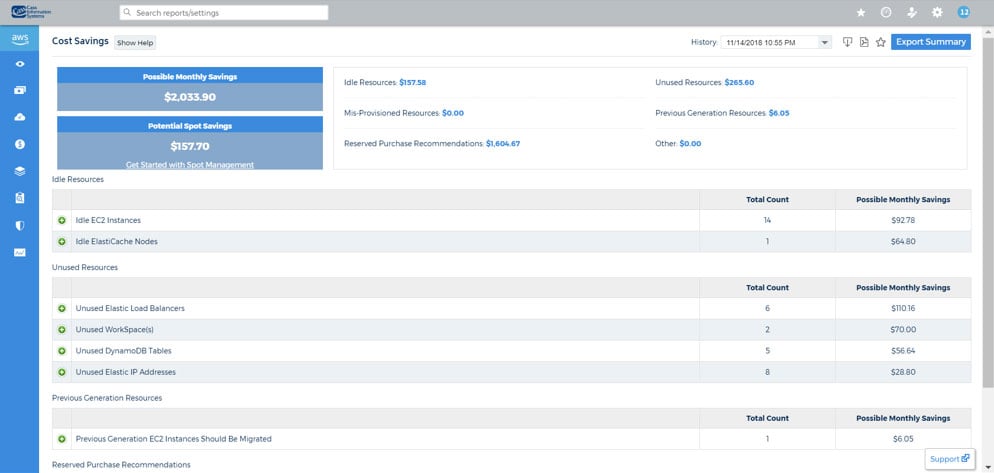This screenshot has height=473, width=994.
Task: Click the scrollbar down arrow
Action: tap(988, 468)
